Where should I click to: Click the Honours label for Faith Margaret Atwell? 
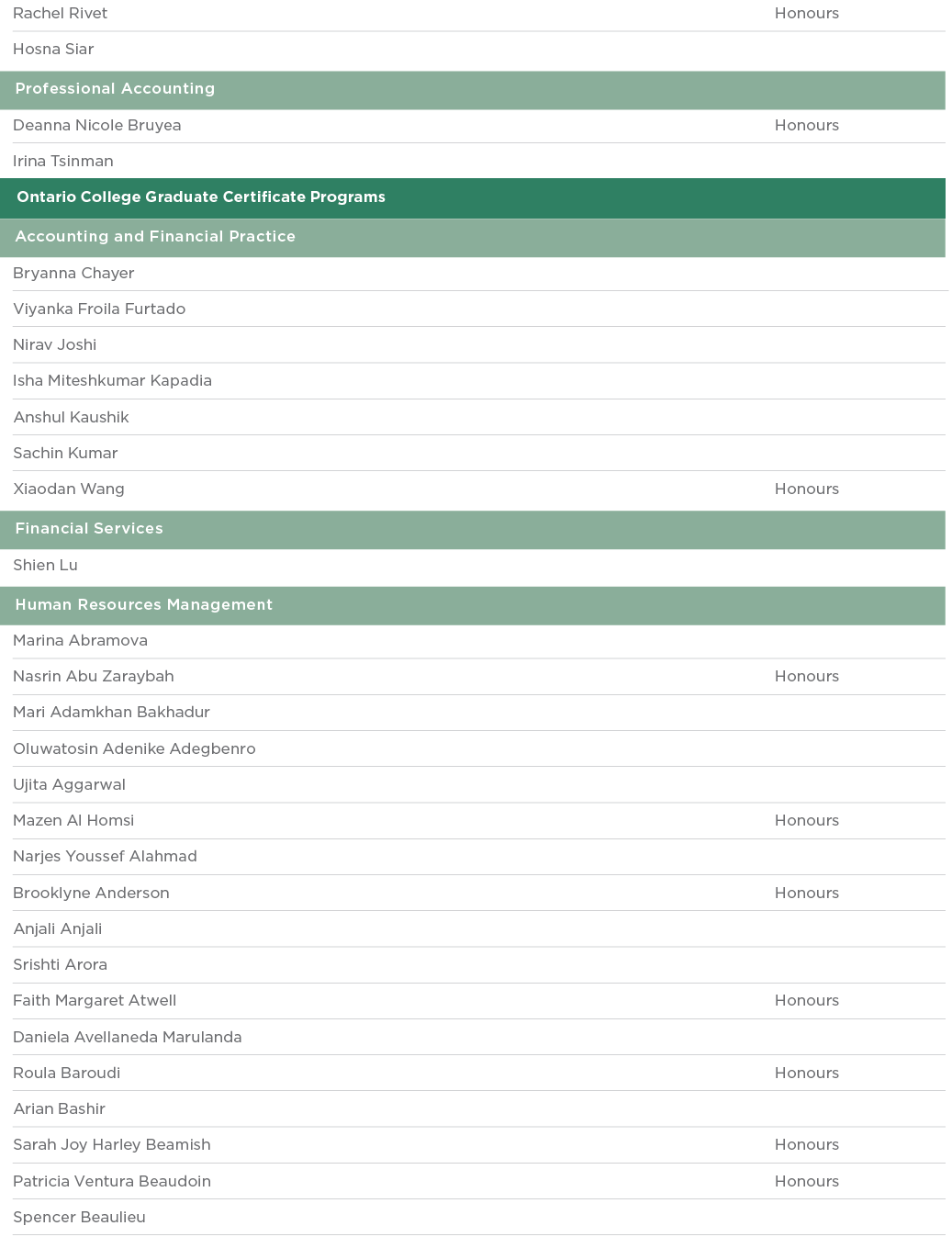tap(806, 1001)
